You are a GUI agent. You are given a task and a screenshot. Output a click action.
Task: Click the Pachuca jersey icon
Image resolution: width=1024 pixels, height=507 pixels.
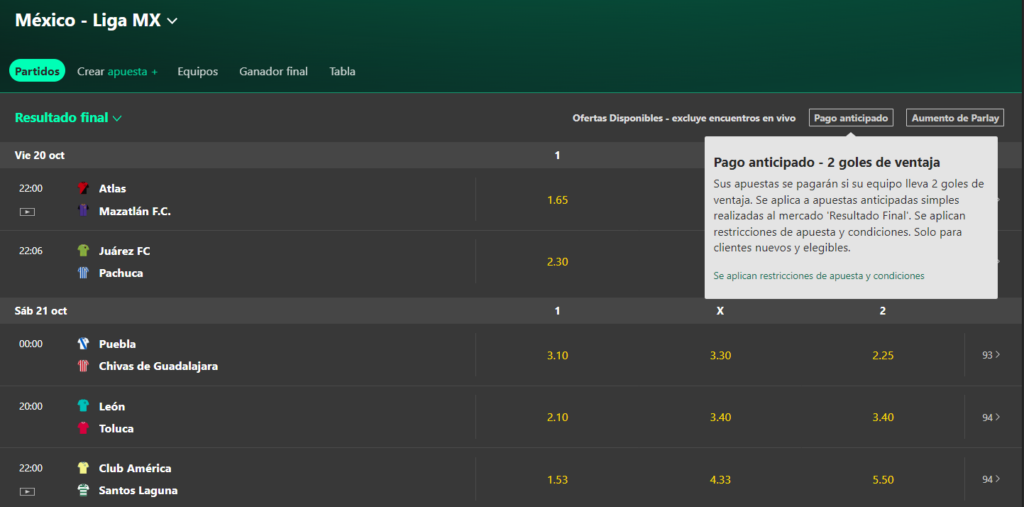(83, 273)
